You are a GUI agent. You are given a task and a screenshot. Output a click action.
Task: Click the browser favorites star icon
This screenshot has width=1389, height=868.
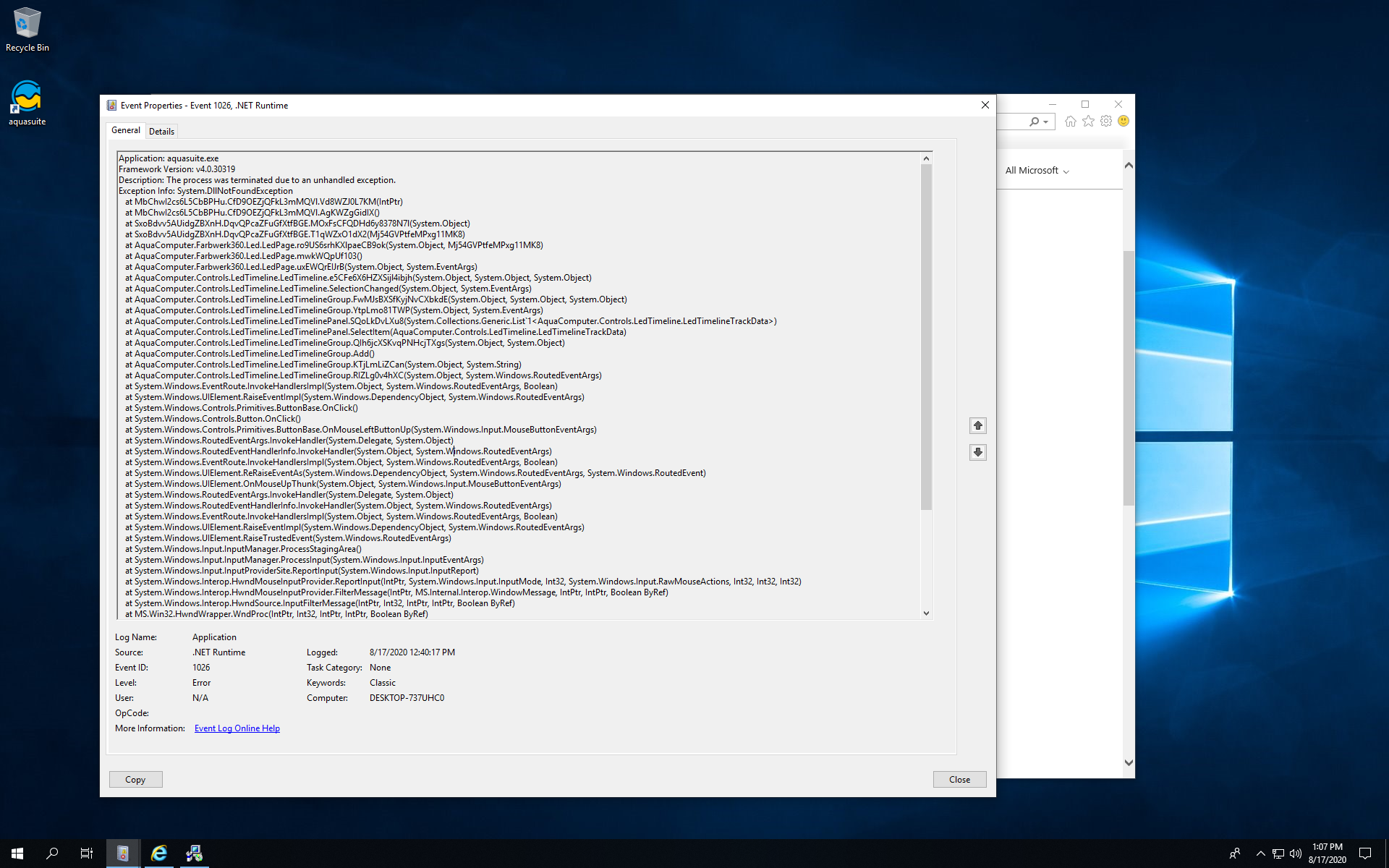point(1088,122)
